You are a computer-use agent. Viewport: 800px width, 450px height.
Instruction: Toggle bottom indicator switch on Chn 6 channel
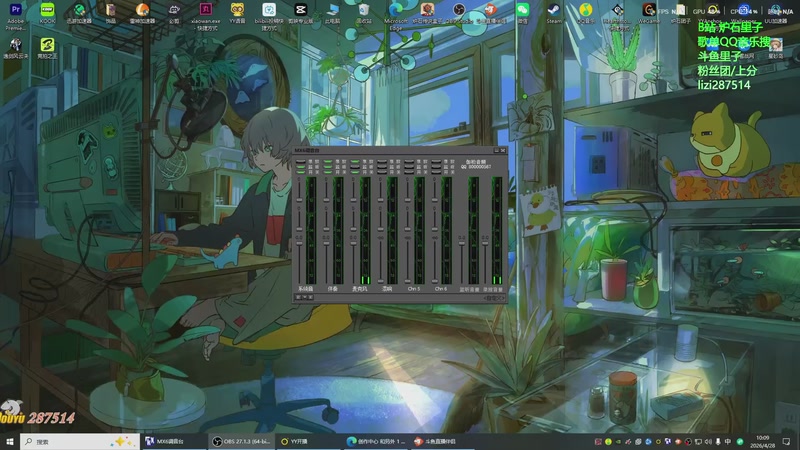[436, 172]
